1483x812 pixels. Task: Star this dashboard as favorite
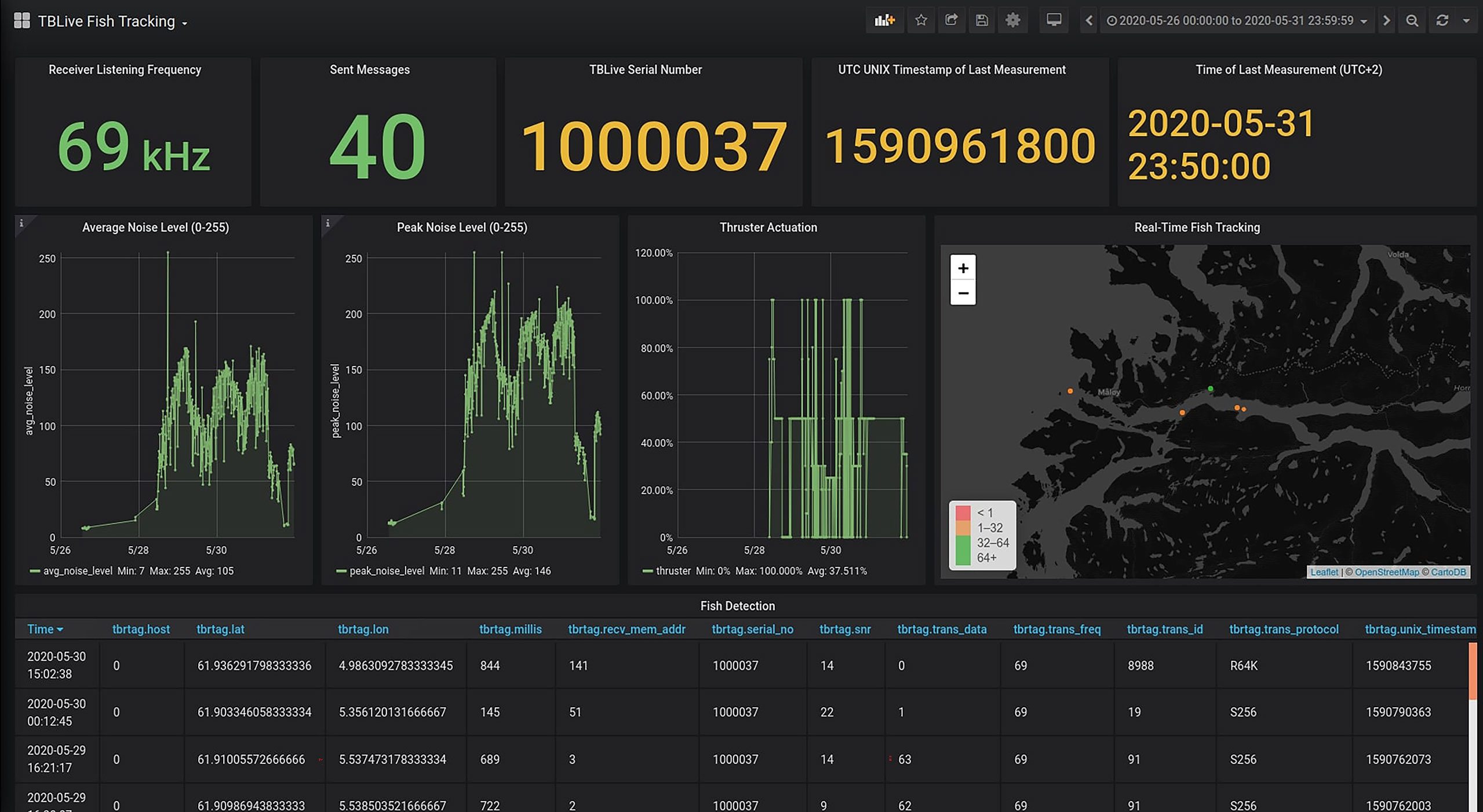[921, 20]
